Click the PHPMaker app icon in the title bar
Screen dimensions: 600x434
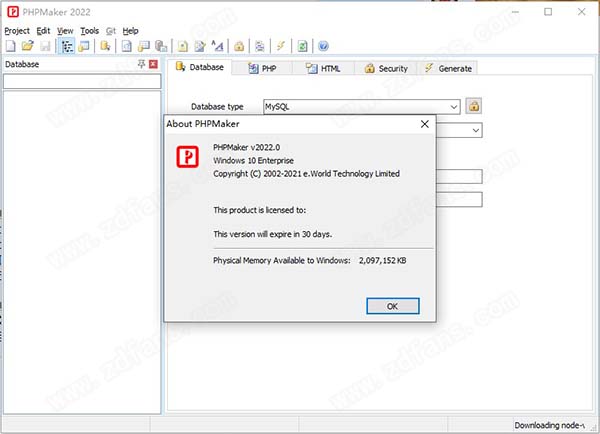13,12
